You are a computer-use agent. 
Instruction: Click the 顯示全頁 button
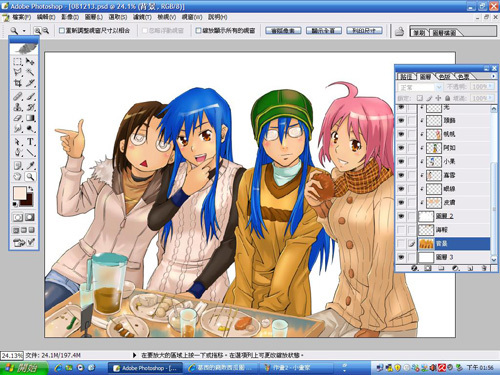coord(324,31)
